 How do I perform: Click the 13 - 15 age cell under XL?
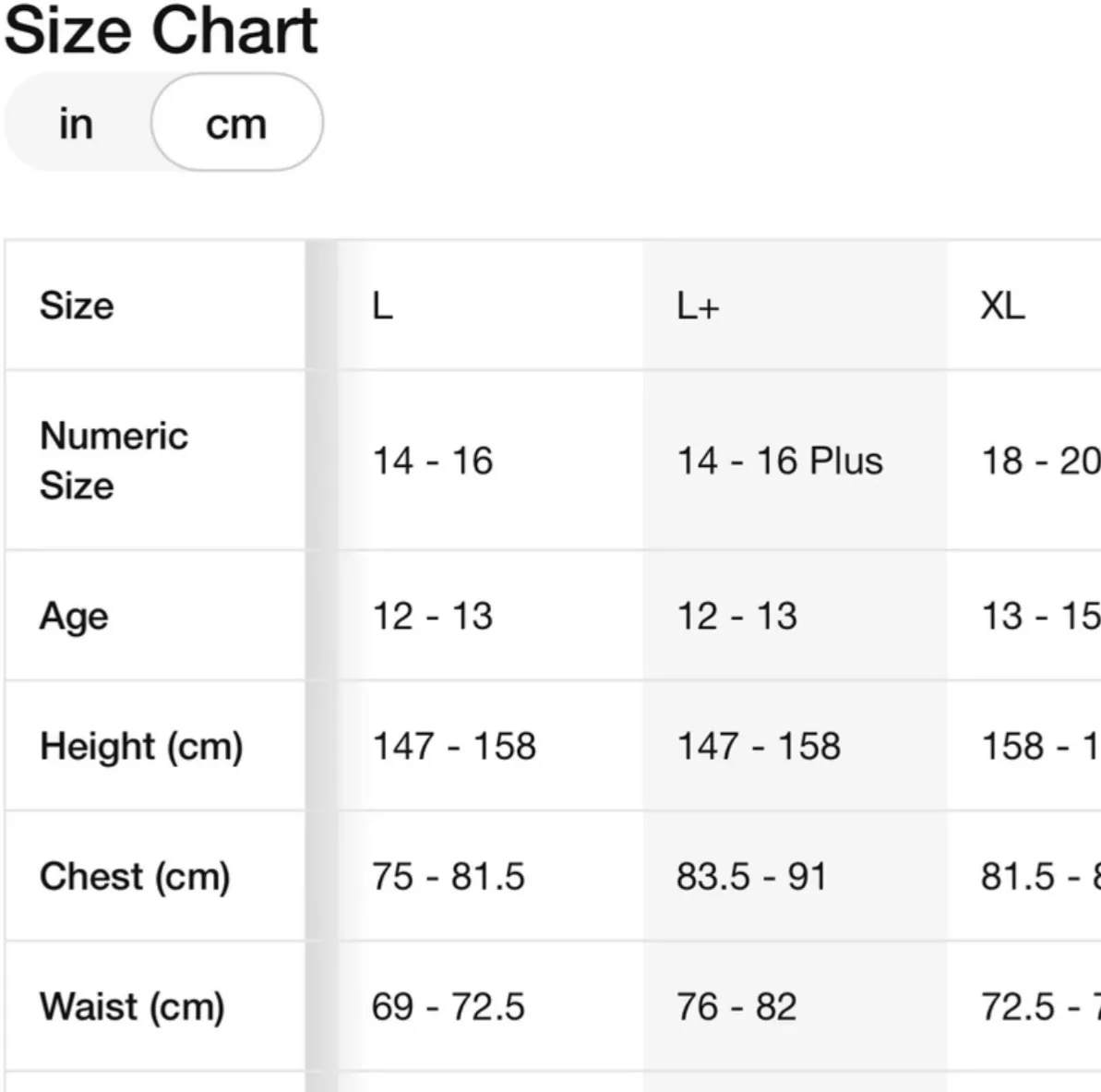1041,617
